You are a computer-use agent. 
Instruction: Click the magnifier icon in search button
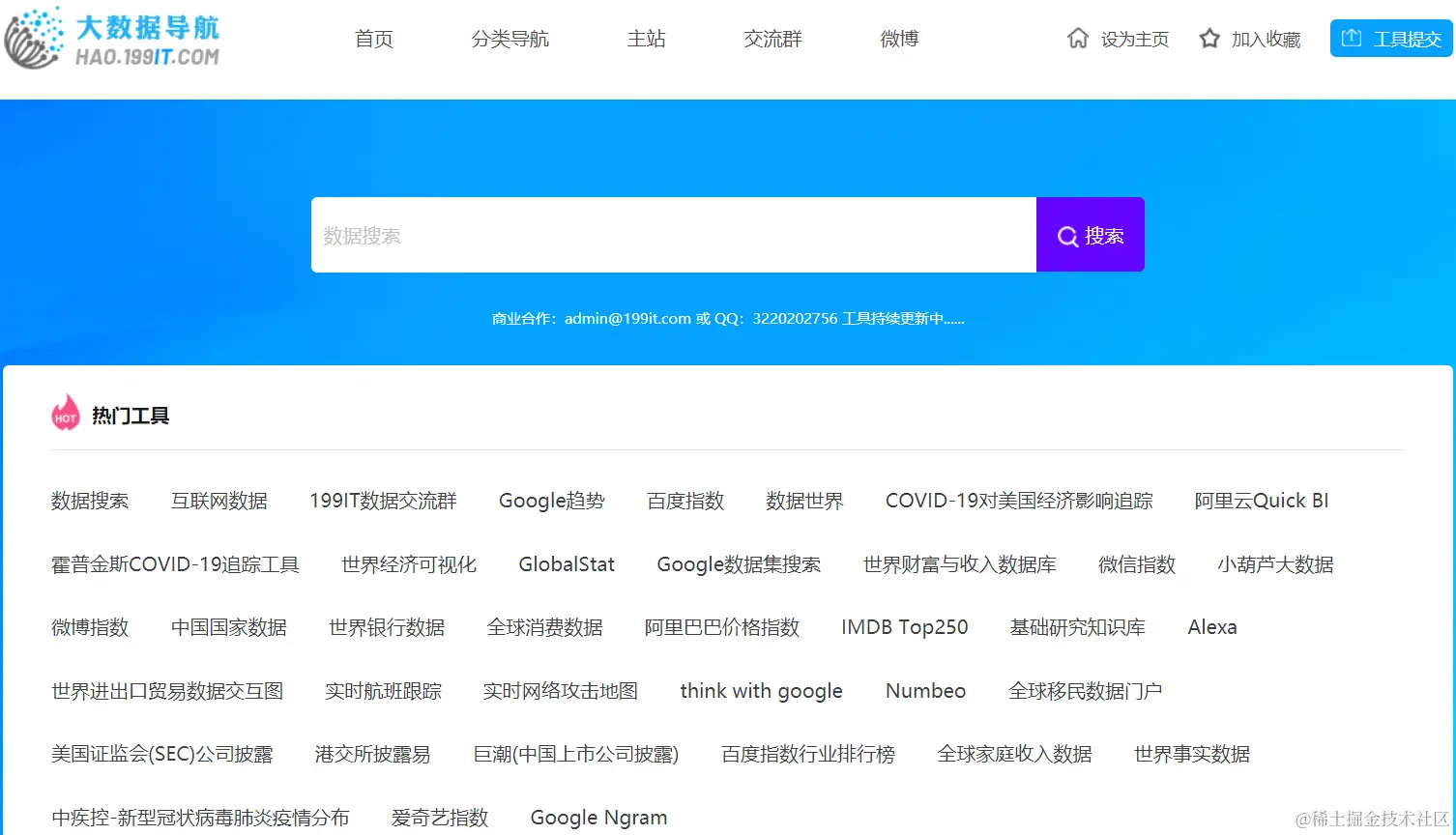click(1067, 236)
